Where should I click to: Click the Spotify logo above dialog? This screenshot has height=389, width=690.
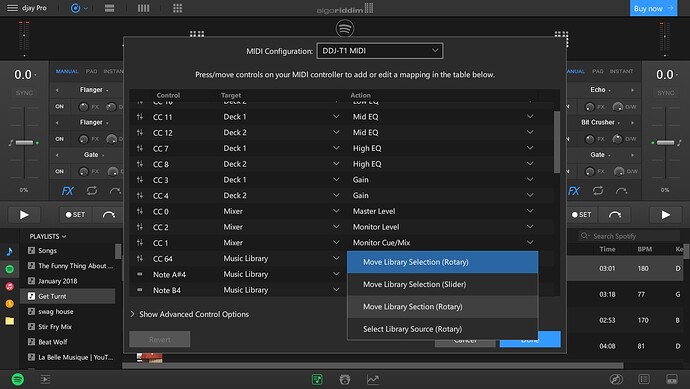tap(345, 29)
